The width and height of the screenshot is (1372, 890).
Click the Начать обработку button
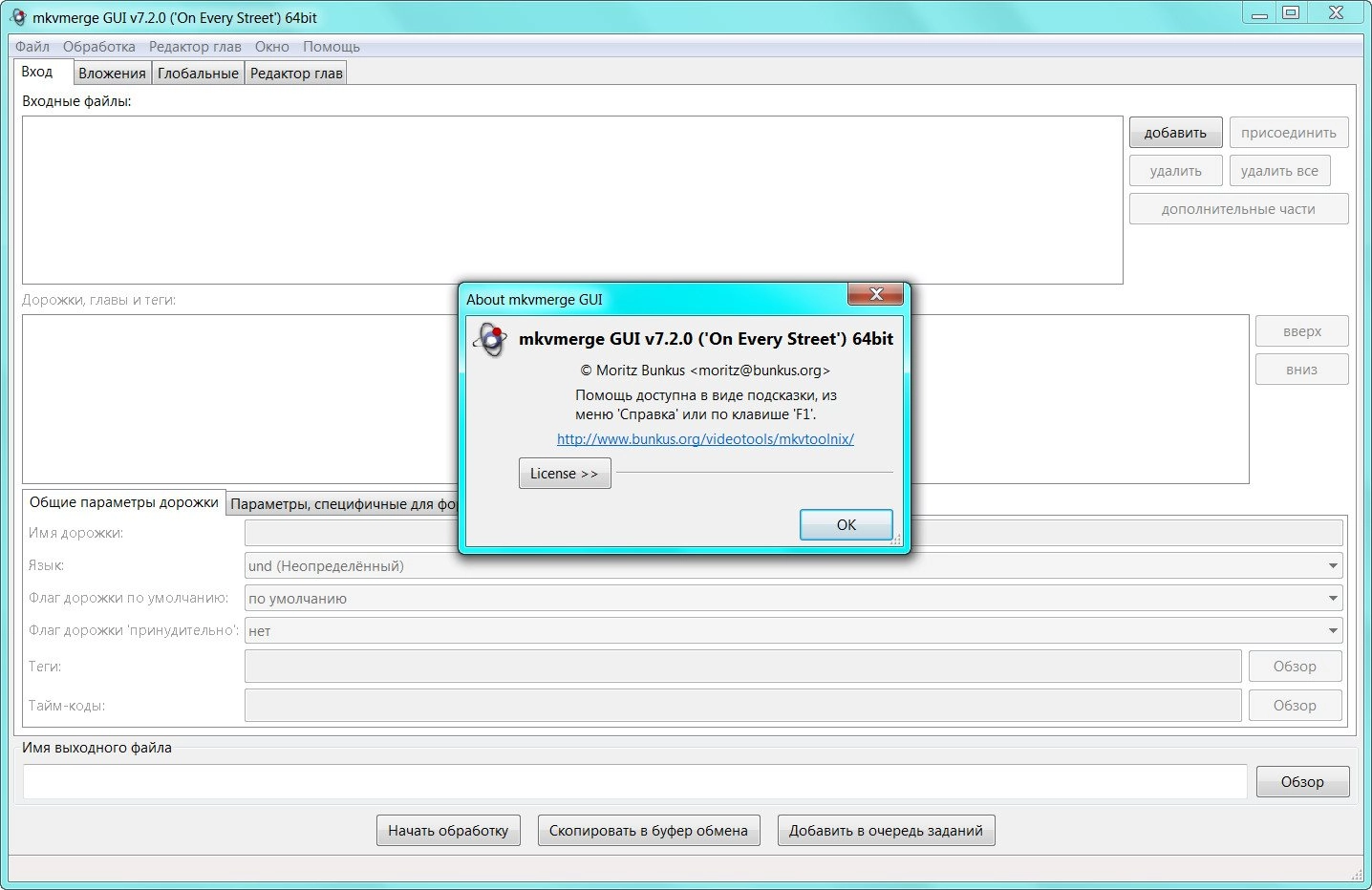[448, 831]
